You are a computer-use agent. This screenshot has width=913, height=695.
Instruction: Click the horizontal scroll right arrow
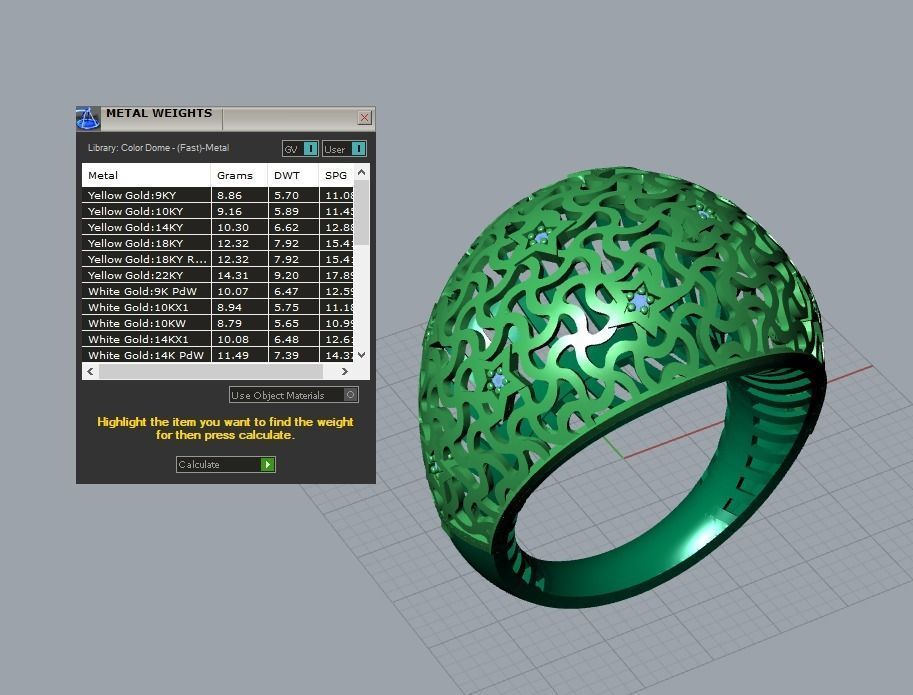click(x=345, y=371)
